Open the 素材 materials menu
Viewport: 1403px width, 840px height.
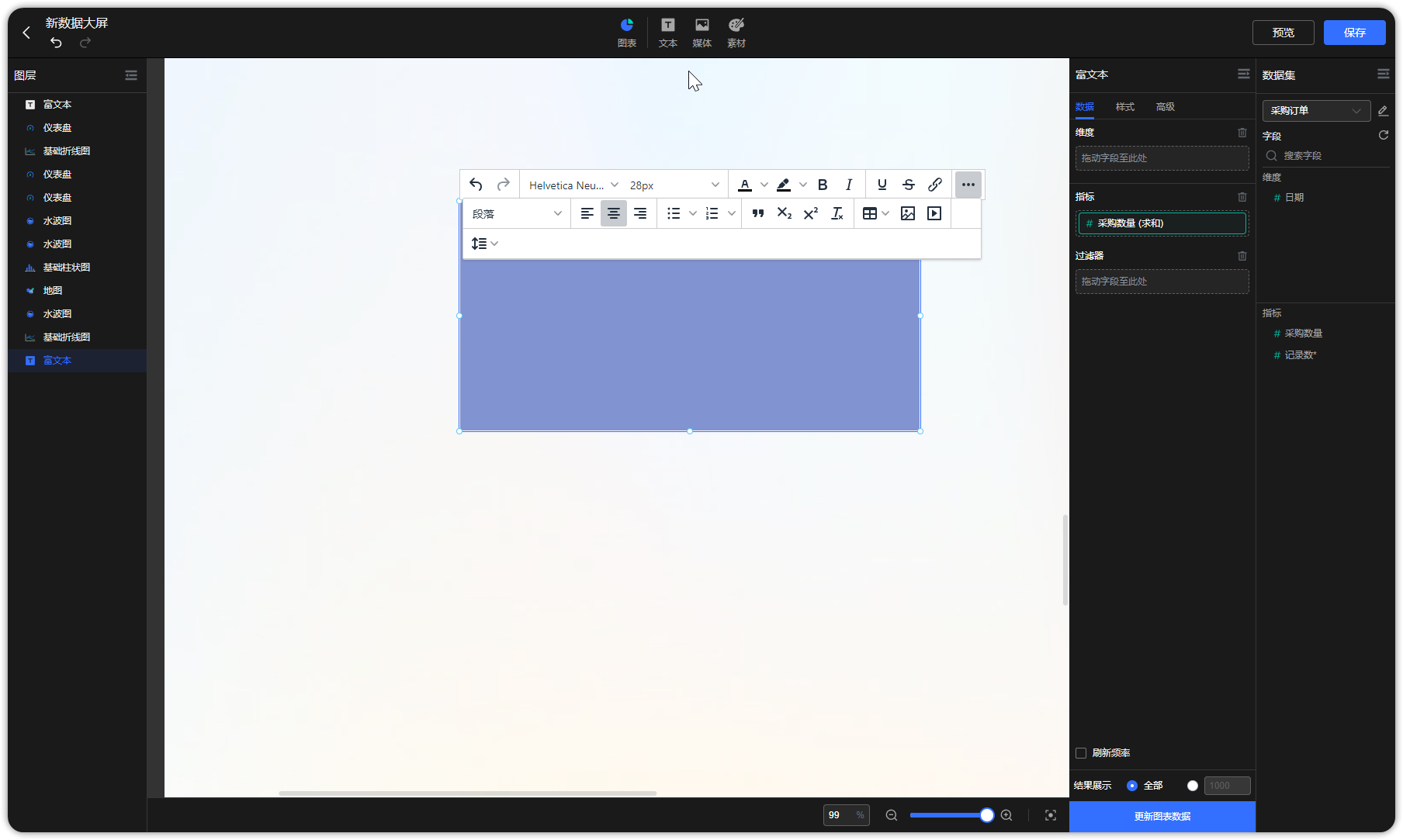[x=736, y=33]
